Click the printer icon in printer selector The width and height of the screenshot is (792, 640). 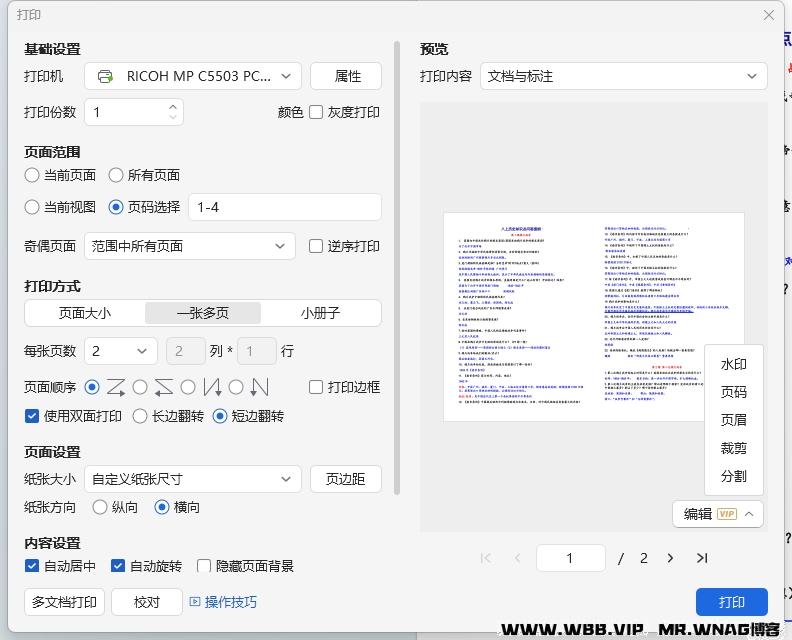(x=105, y=76)
